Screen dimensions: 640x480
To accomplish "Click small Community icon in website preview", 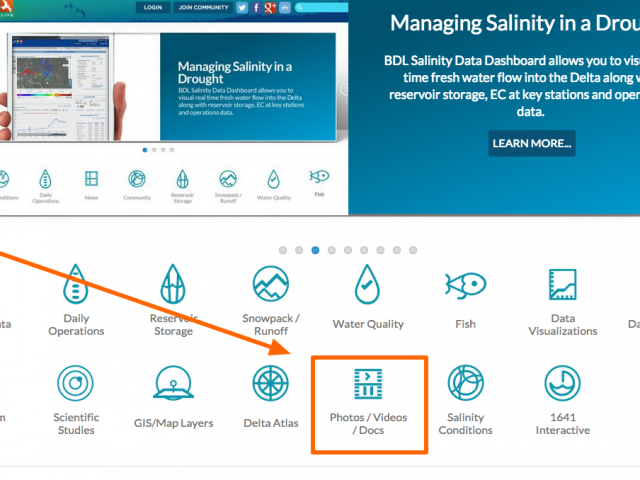I will [137, 179].
